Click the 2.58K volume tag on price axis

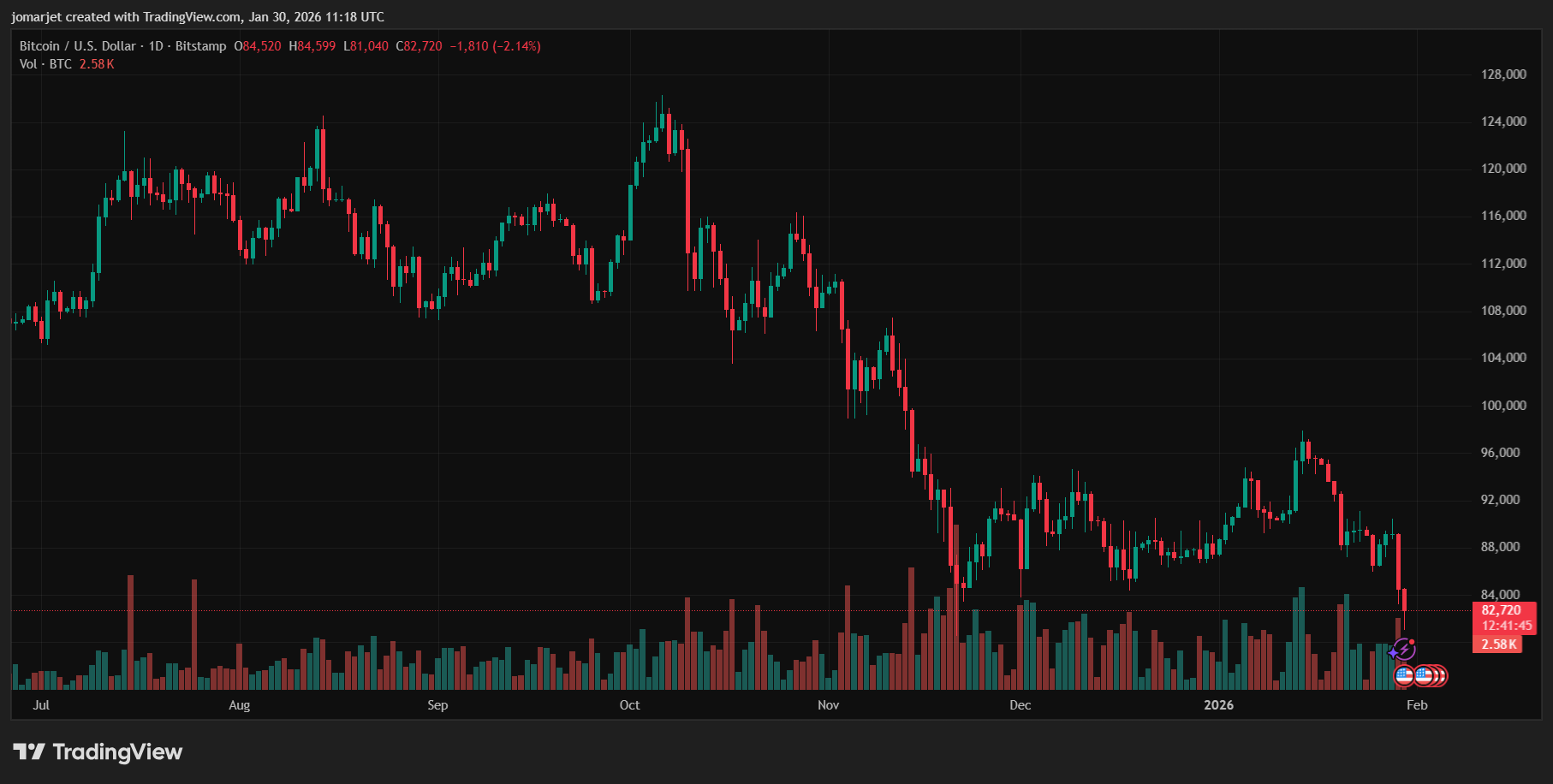coord(1498,644)
